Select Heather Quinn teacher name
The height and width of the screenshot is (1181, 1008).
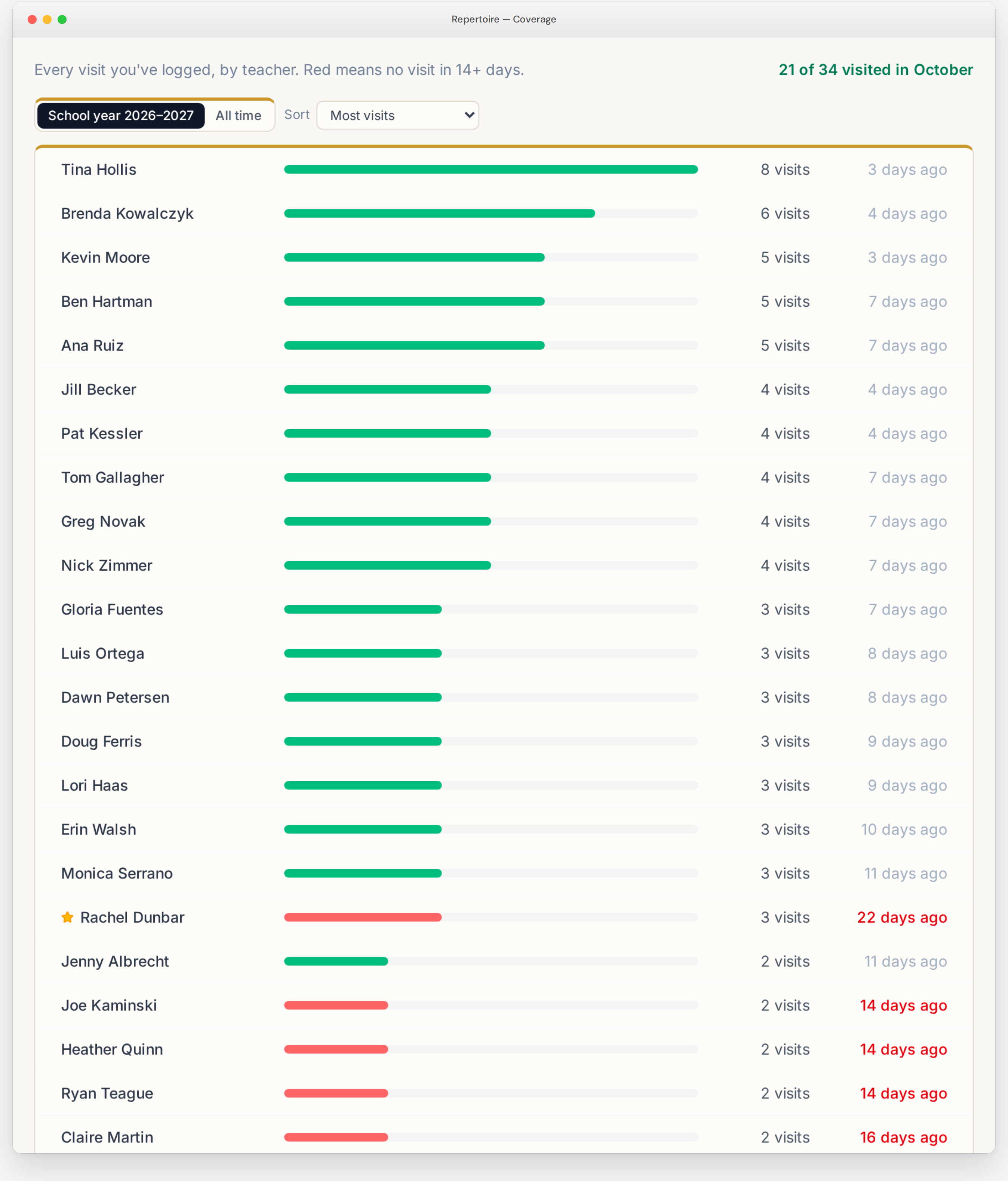[x=112, y=1049]
